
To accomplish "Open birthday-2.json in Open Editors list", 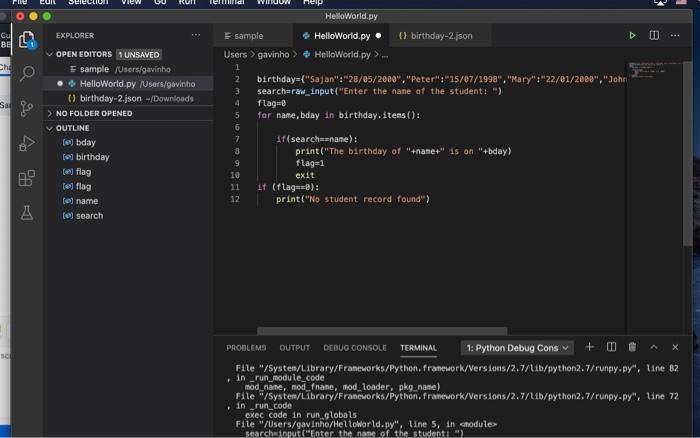I will 128,98.
